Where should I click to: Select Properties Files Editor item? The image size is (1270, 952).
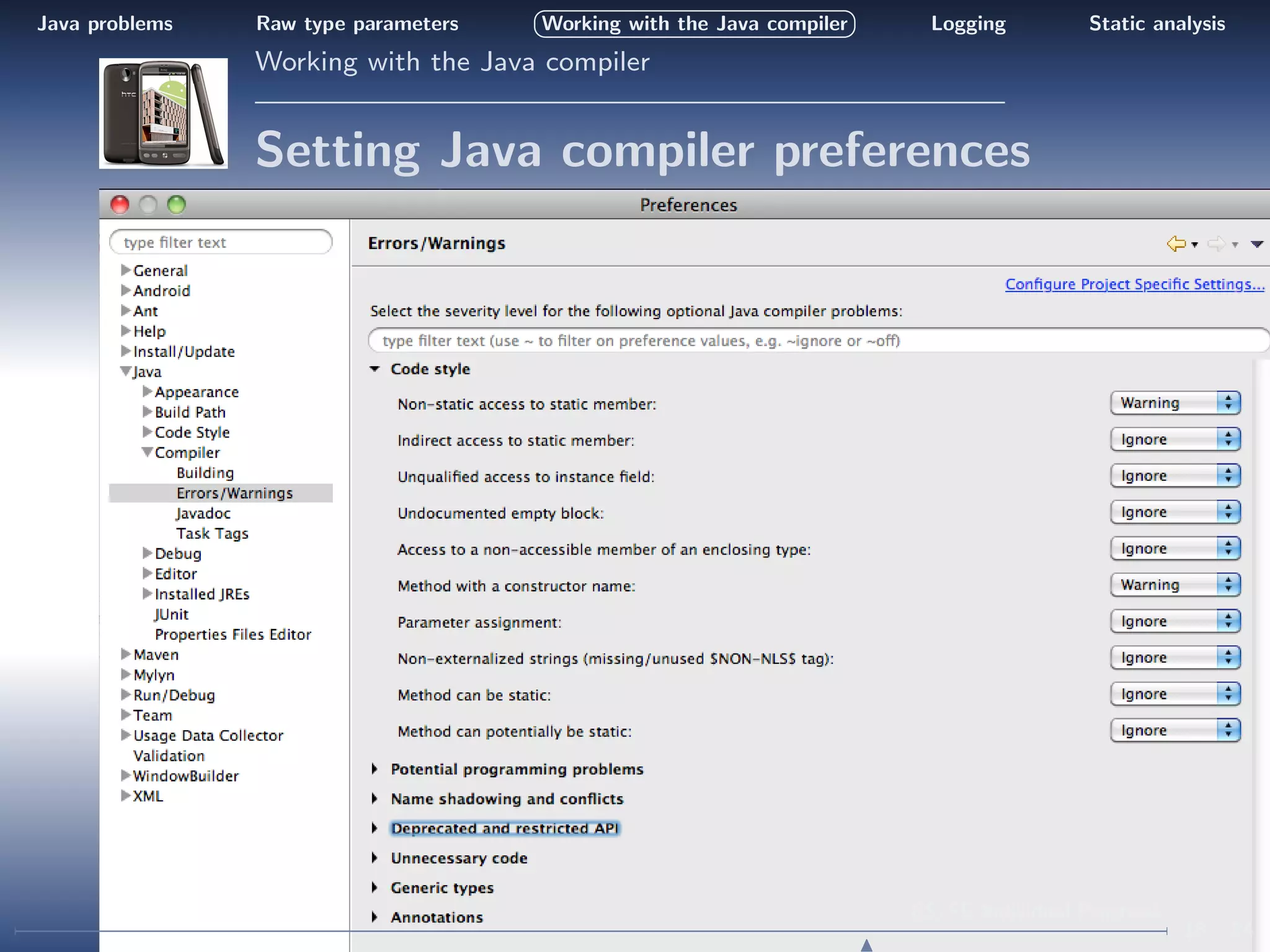233,635
